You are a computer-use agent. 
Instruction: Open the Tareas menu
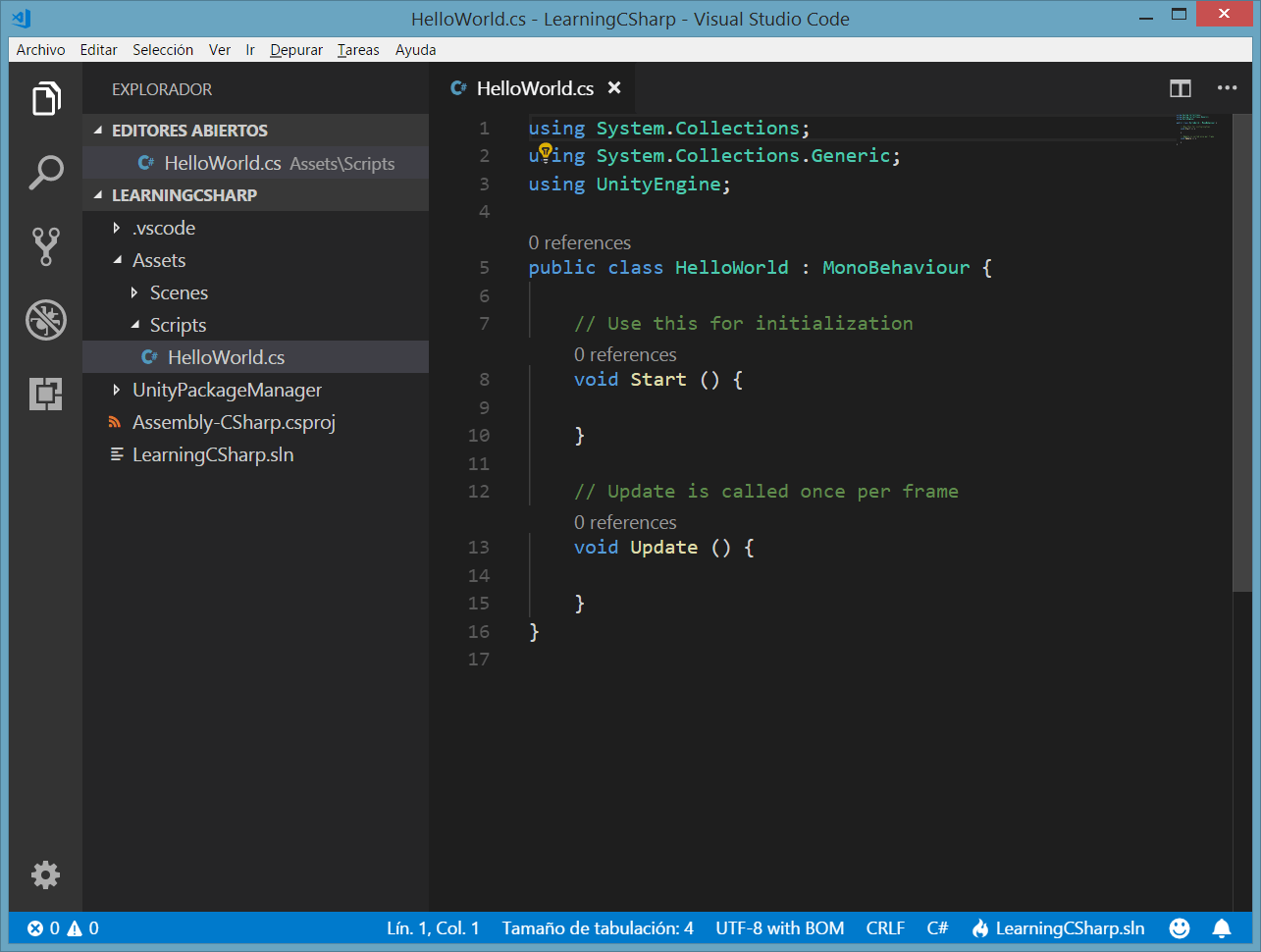coord(358,50)
